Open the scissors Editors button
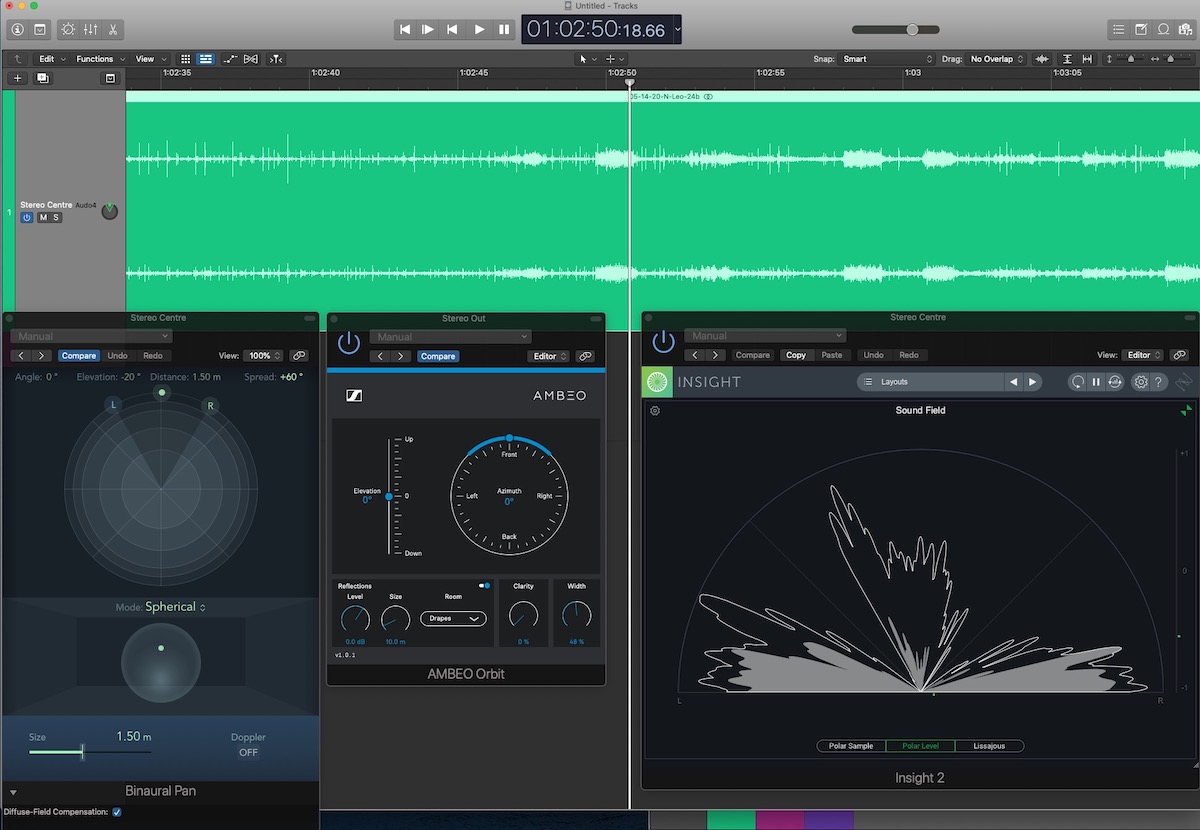This screenshot has width=1200, height=830. (113, 30)
